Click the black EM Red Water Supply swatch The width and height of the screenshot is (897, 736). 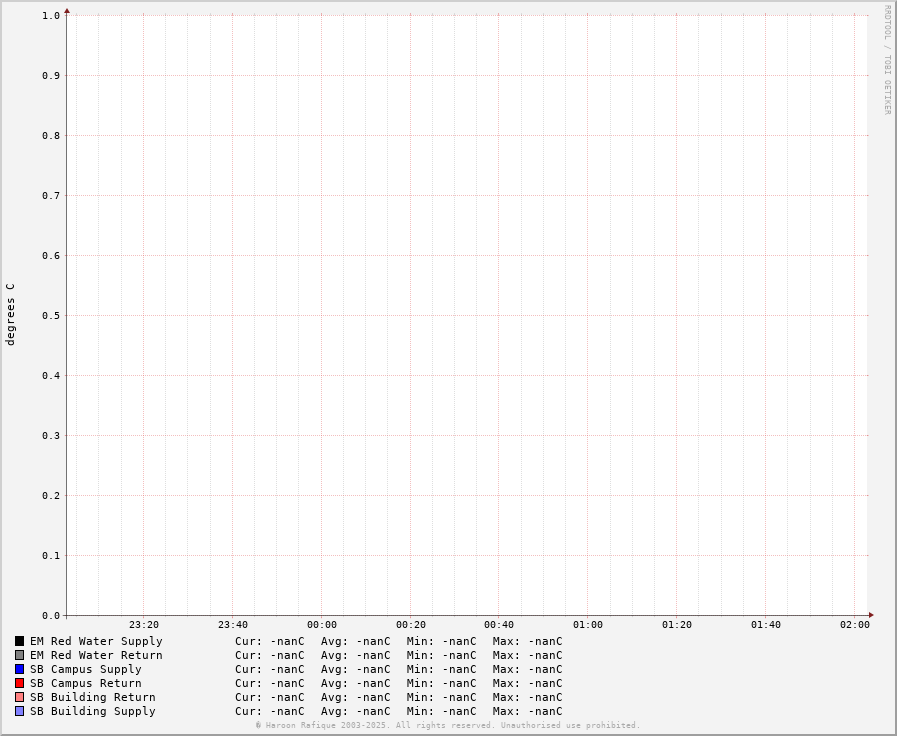[x=19, y=641]
